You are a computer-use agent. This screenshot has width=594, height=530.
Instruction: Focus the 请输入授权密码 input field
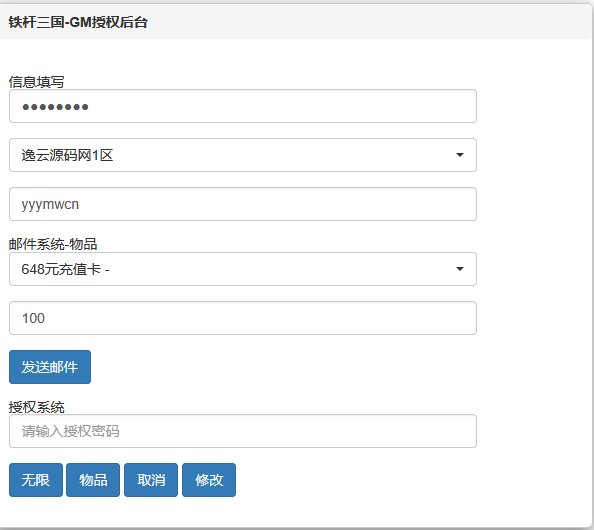(x=243, y=431)
